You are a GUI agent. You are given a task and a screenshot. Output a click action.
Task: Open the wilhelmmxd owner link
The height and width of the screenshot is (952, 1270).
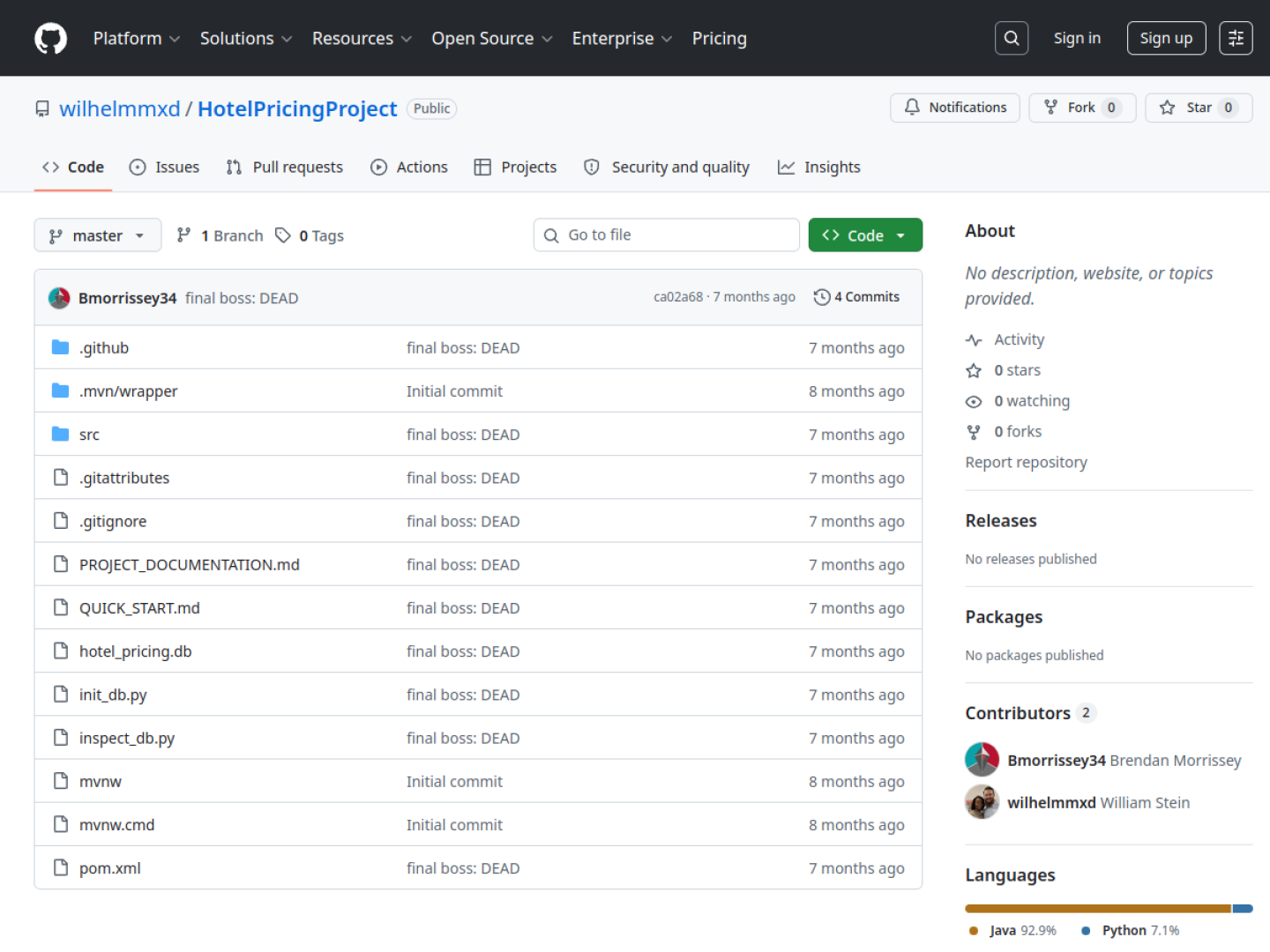(120, 108)
